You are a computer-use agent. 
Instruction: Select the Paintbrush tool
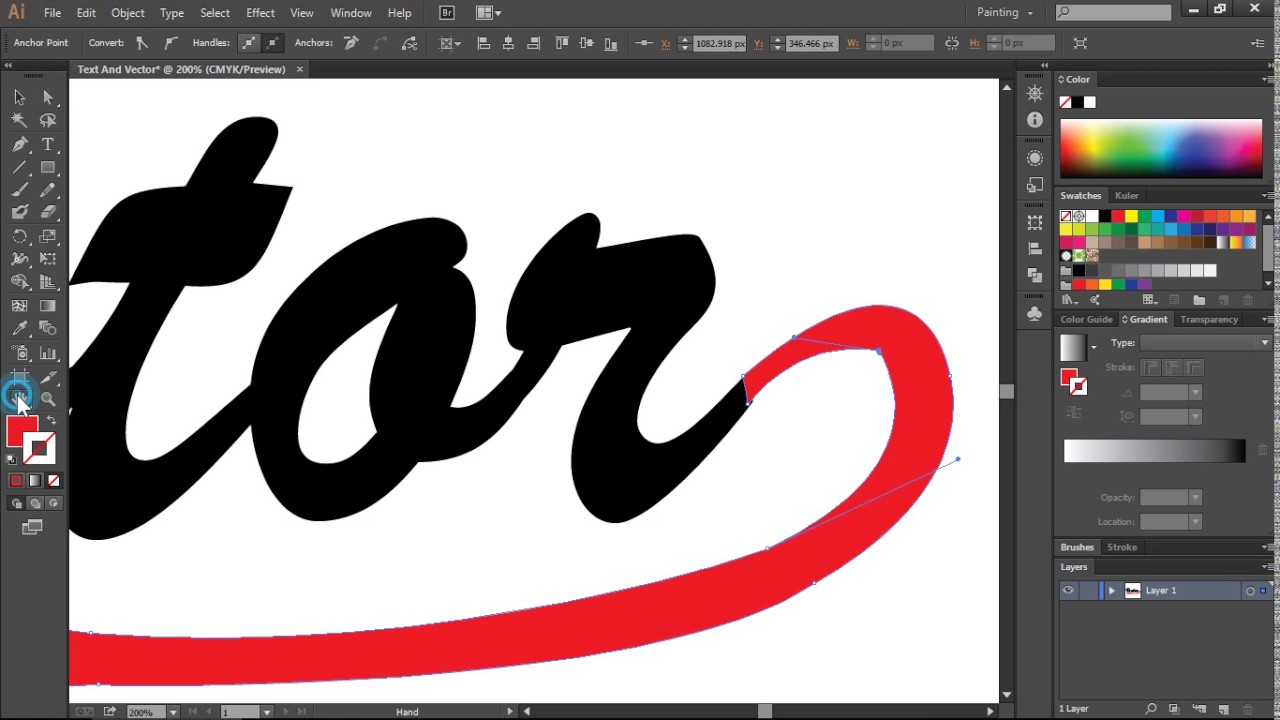coord(19,190)
